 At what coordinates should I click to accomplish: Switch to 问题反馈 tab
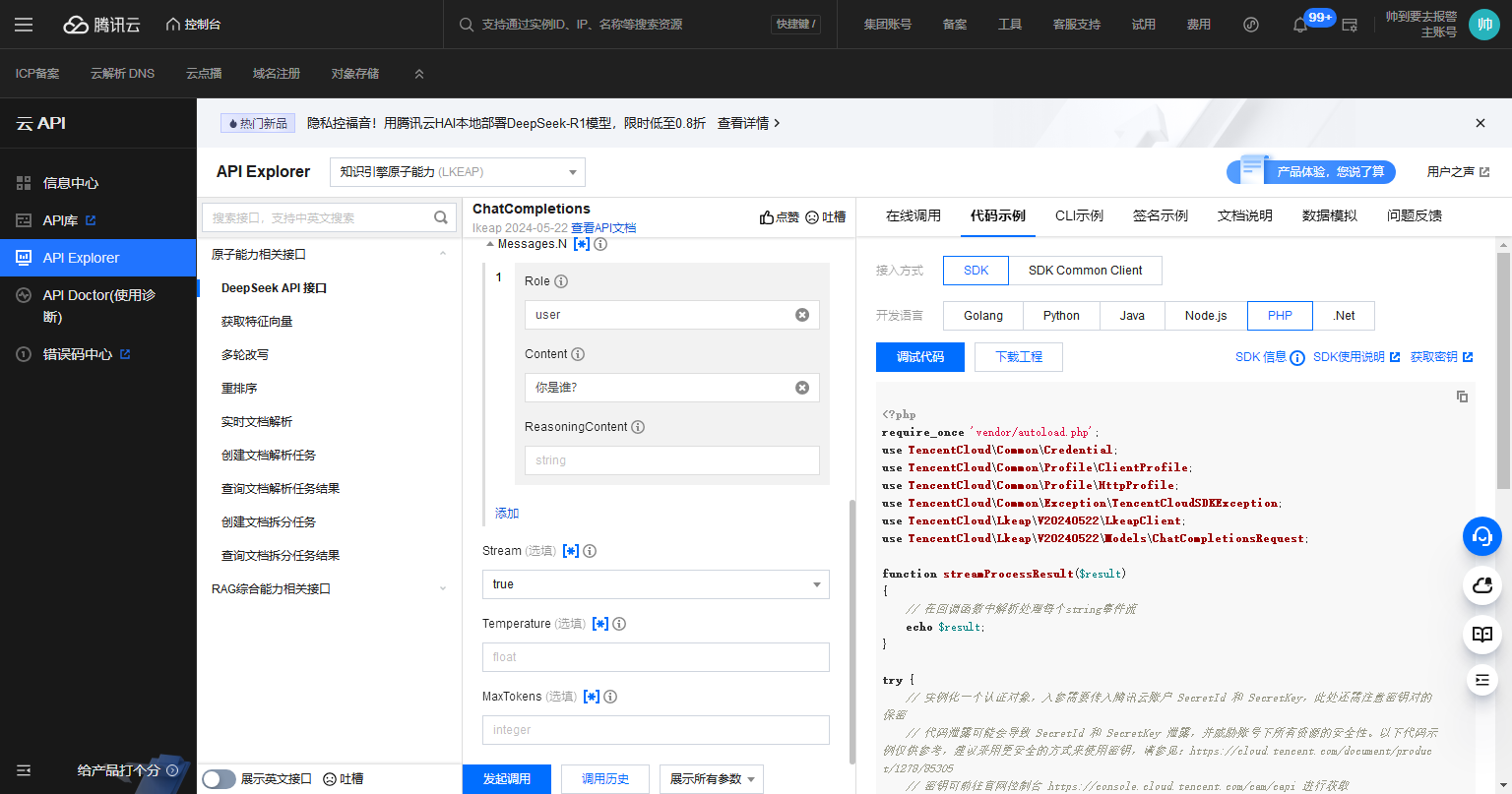point(1415,215)
